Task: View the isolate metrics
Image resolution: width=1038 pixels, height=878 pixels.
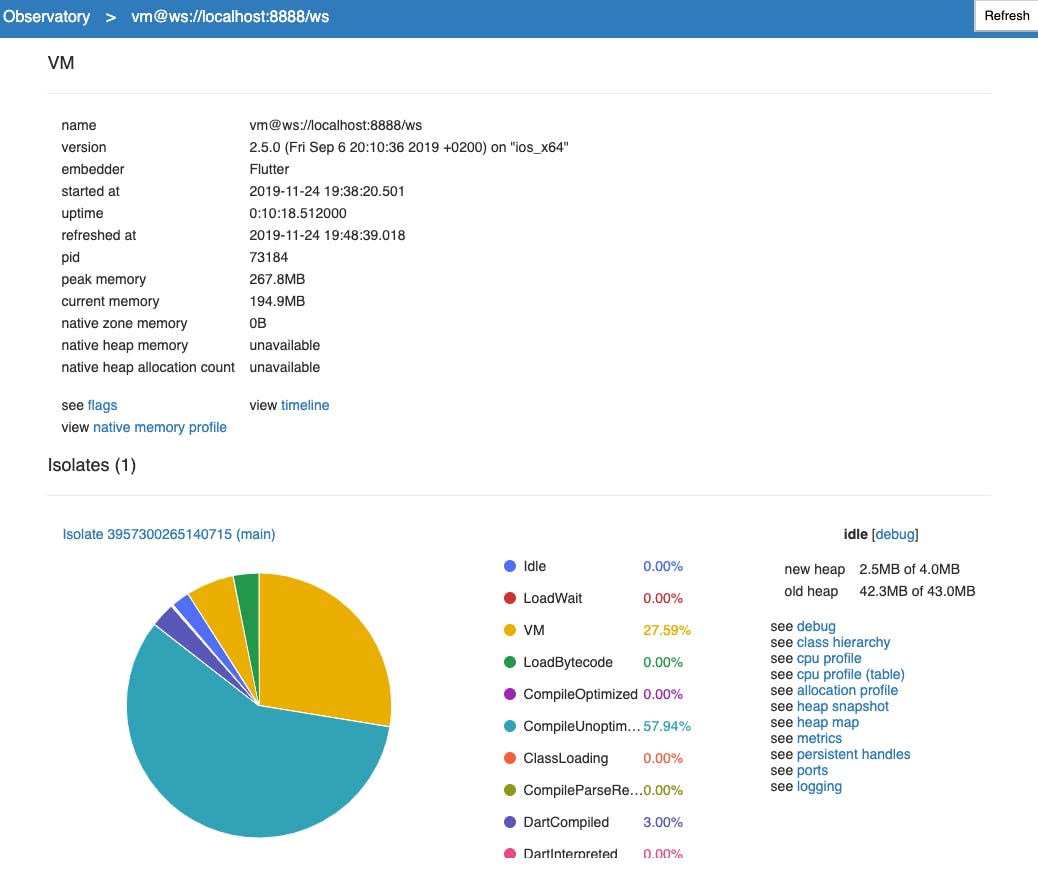Action: click(x=819, y=738)
